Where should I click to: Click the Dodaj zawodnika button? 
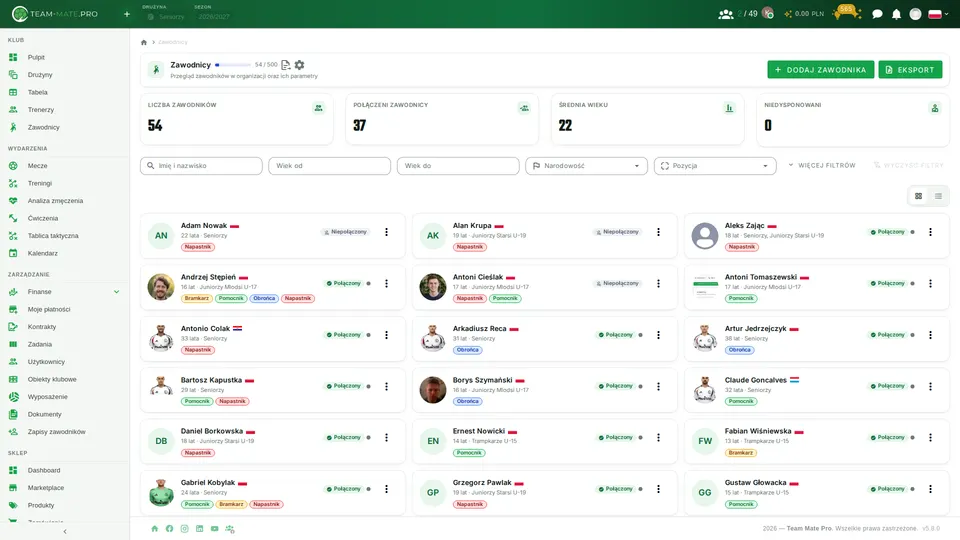click(820, 70)
